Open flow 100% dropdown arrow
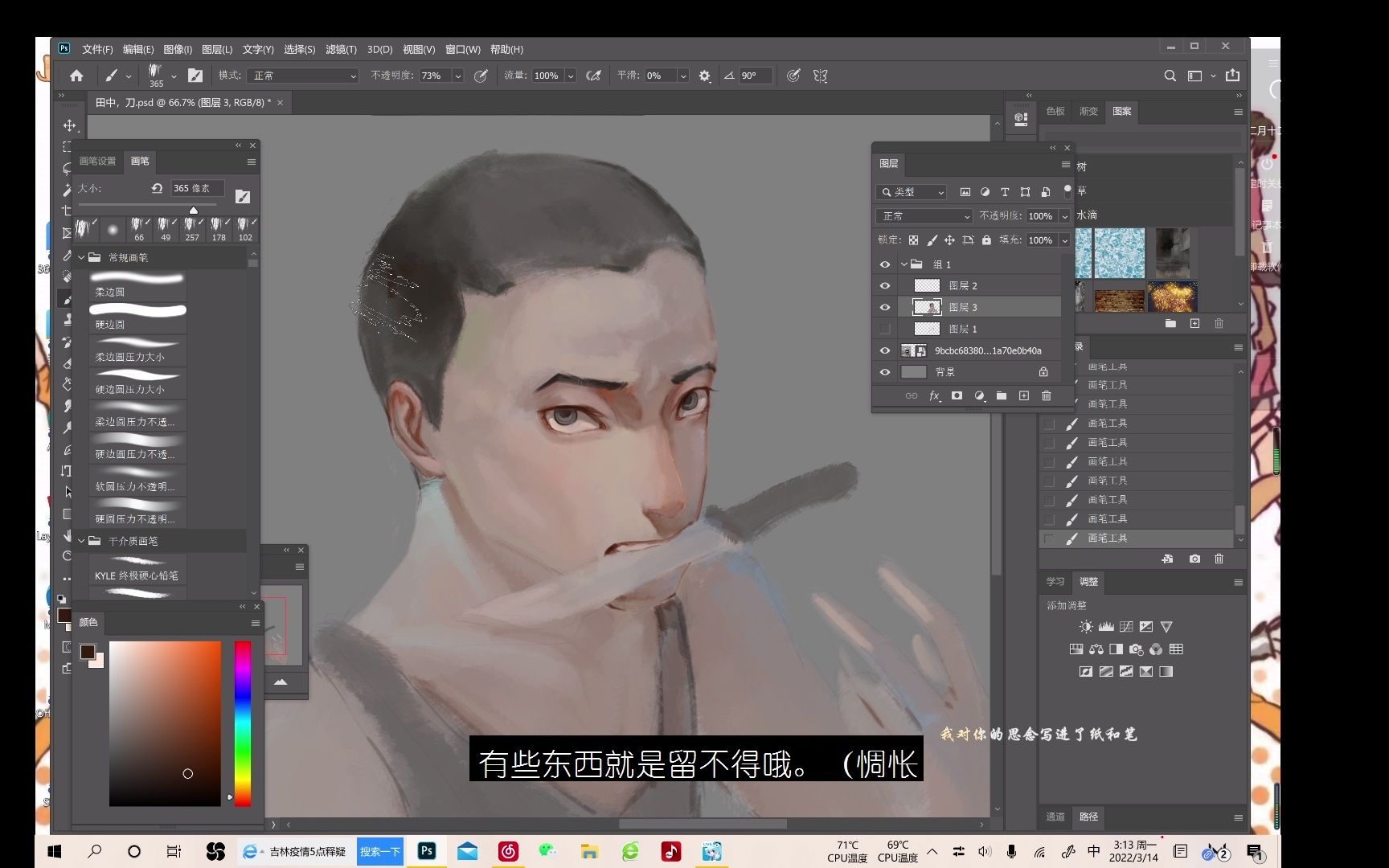The width and height of the screenshot is (1389, 868). click(x=571, y=76)
